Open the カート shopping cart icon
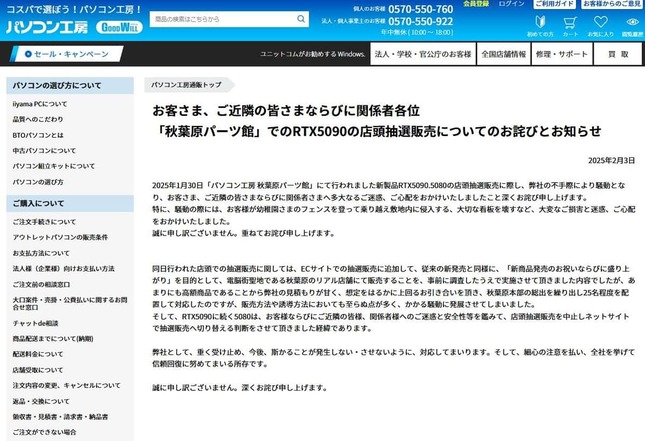This screenshot has height=441, width=645. tap(568, 23)
